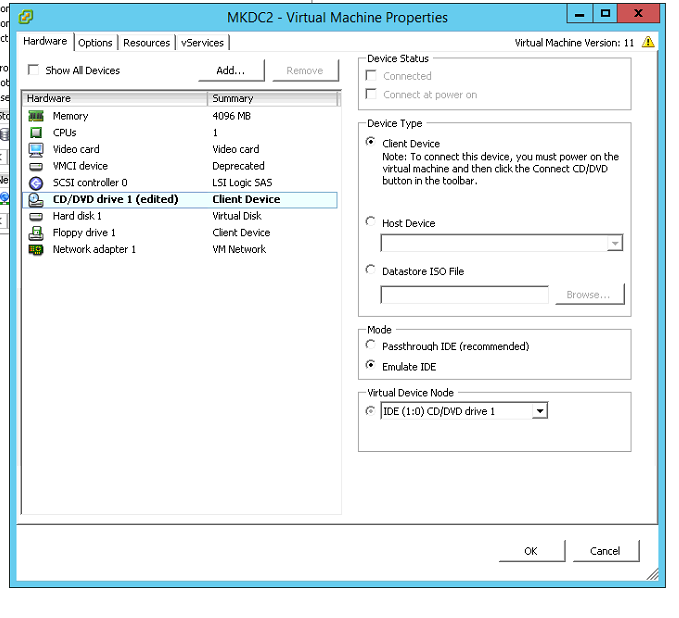This screenshot has width=679, height=618.
Task: Enable Show All Devices checkbox
Action: click(34, 70)
